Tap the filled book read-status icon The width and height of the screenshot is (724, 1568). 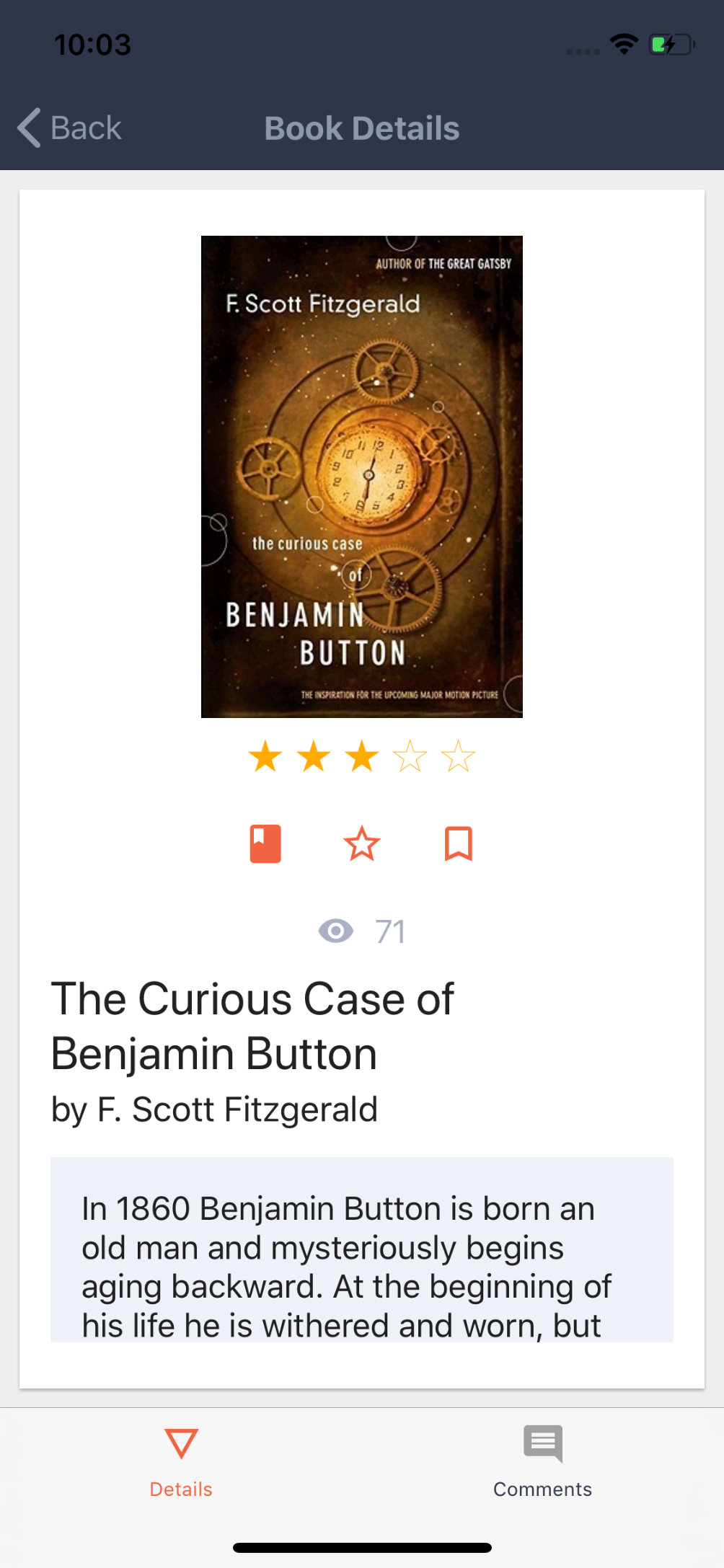(265, 843)
